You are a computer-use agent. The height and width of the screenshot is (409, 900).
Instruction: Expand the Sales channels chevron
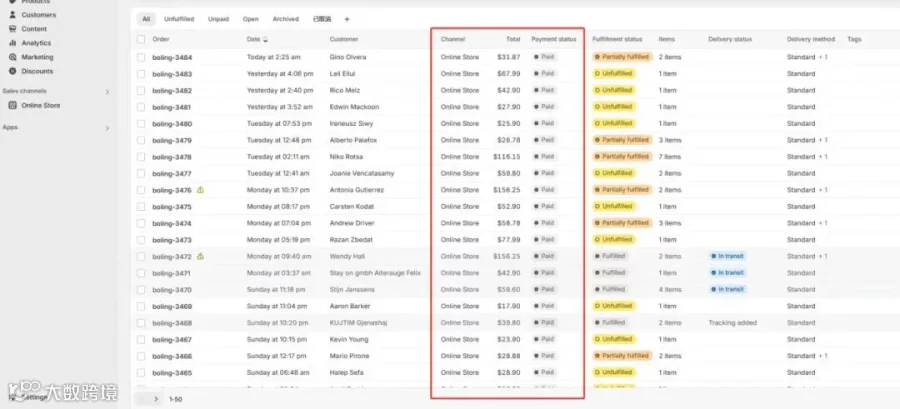[107, 92]
